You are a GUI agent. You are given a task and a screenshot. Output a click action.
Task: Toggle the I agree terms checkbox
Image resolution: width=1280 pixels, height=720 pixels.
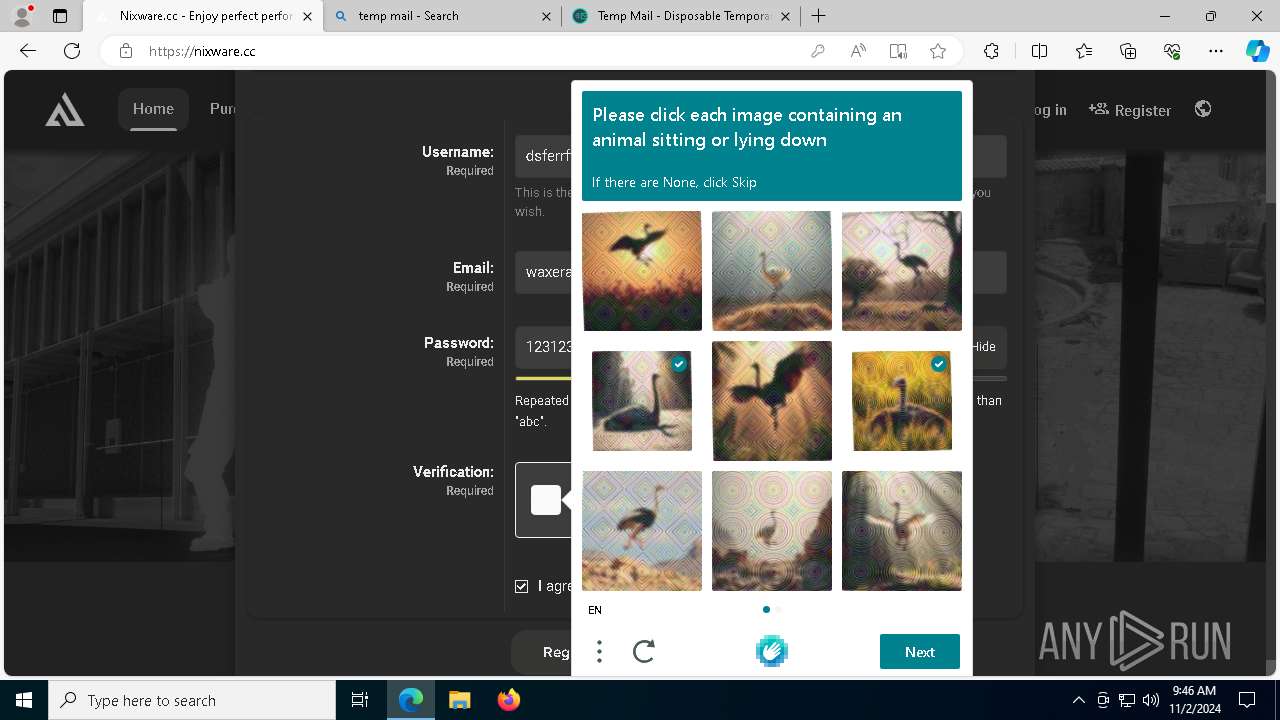click(521, 586)
